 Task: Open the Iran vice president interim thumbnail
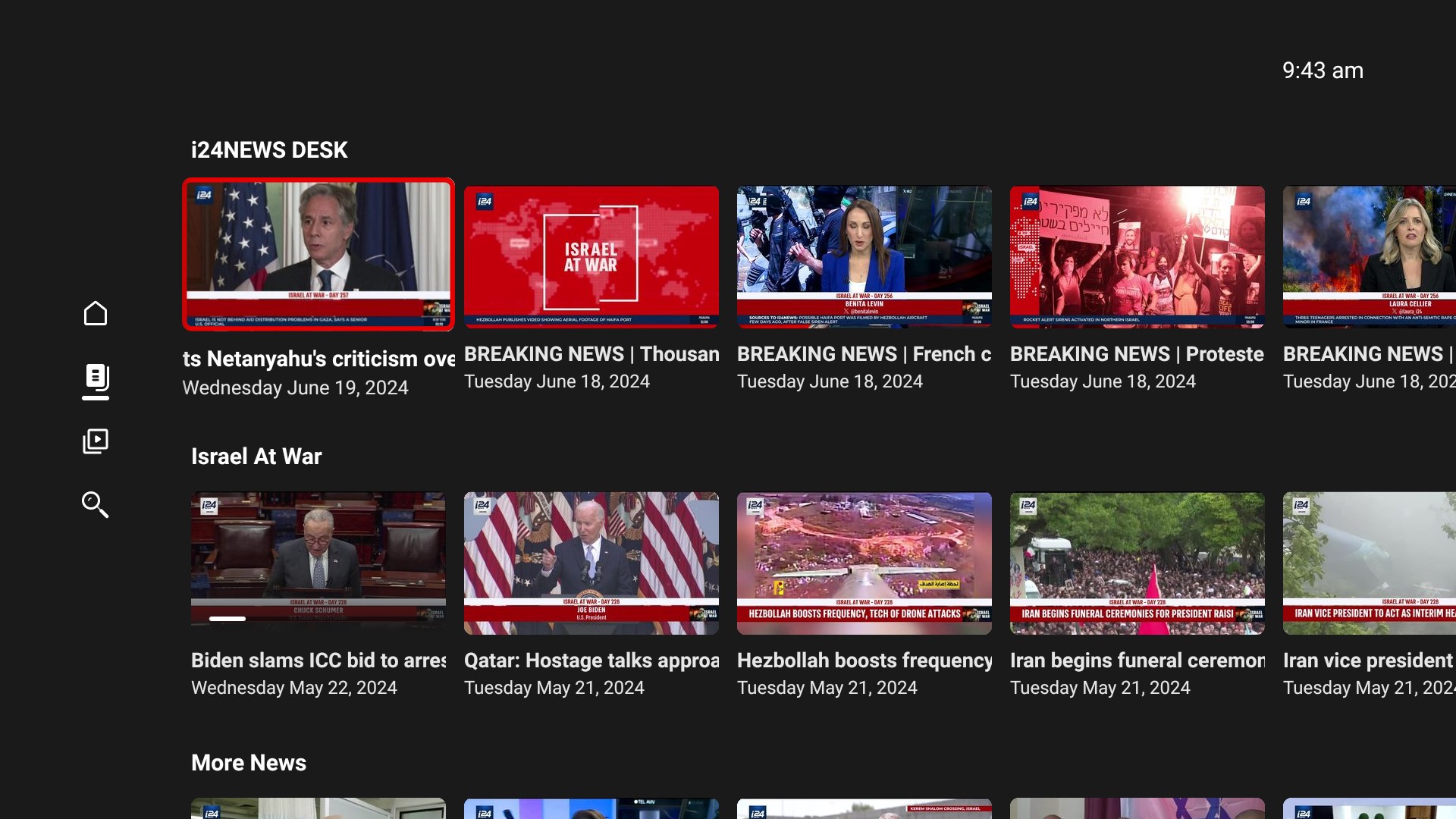[1369, 563]
